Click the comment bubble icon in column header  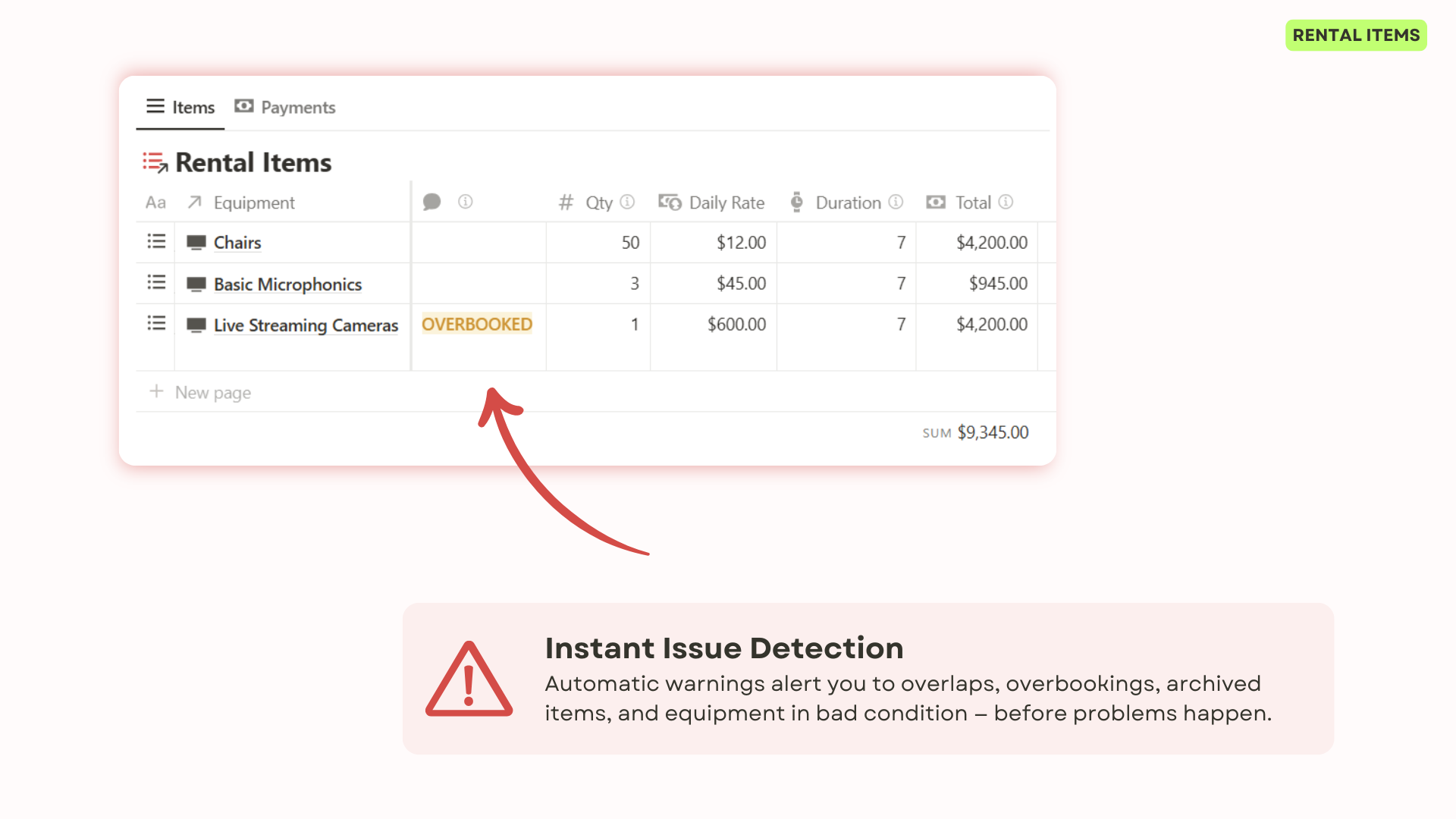click(432, 202)
